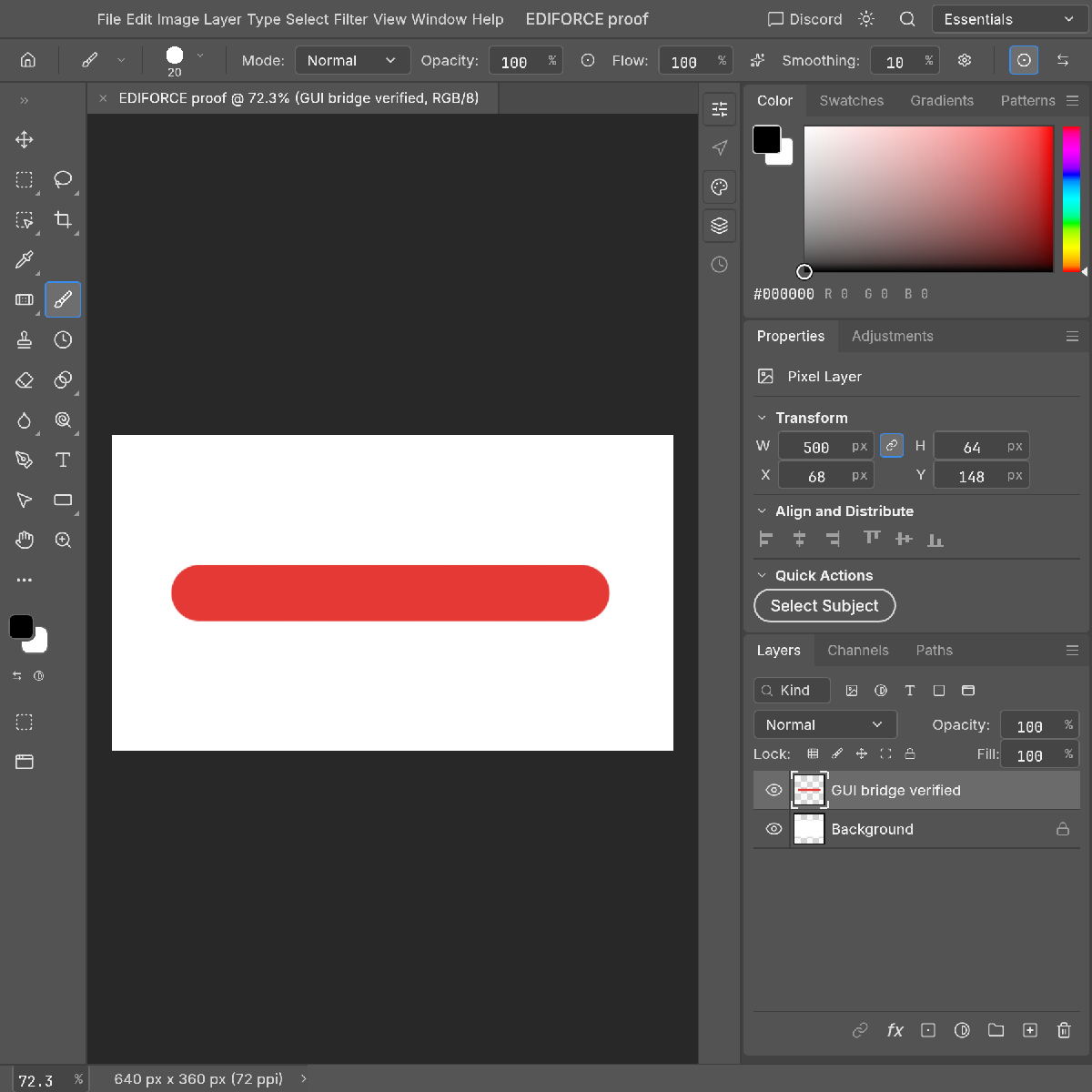Click the Home icon in options bar

28,60
